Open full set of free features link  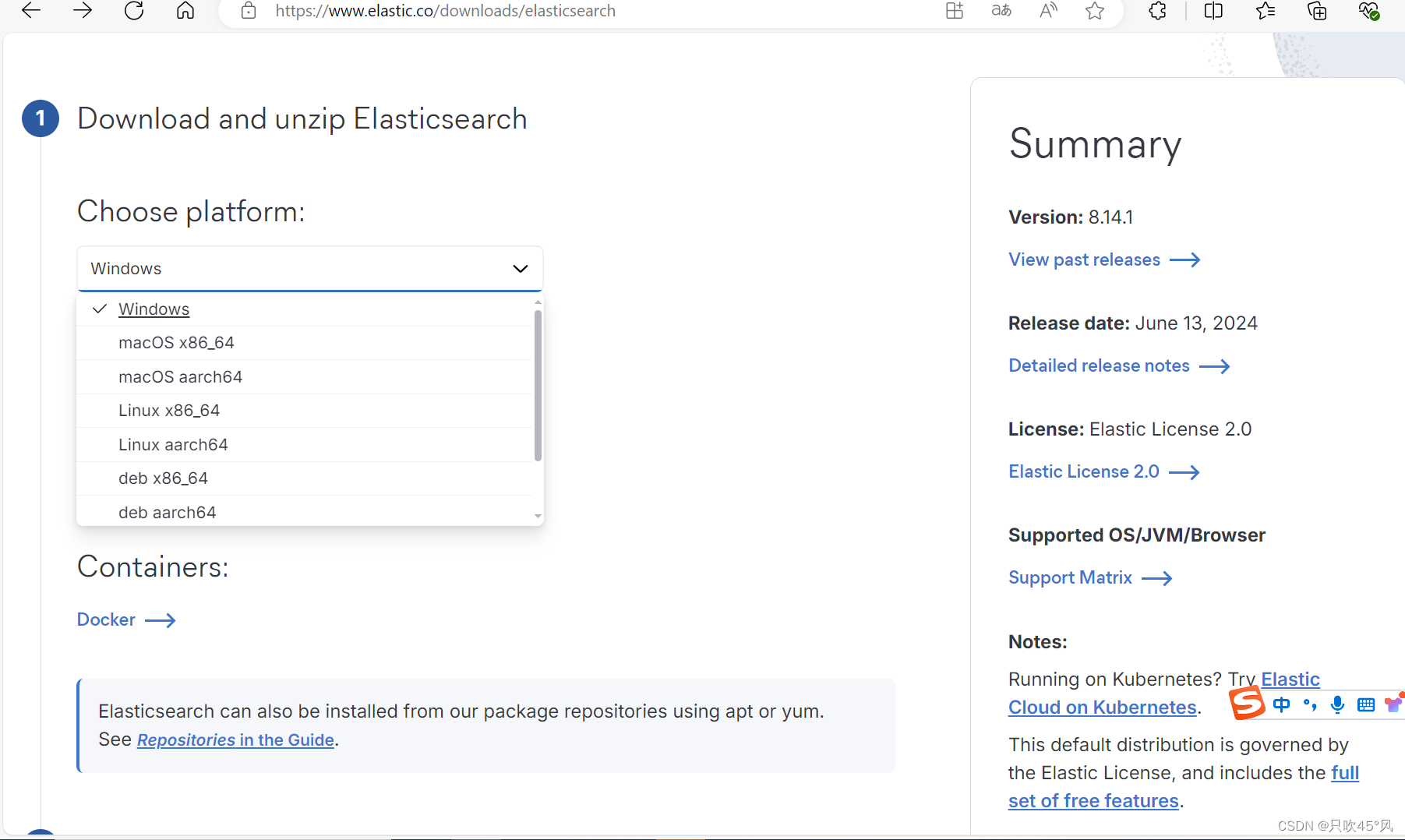pyautogui.click(x=1093, y=801)
